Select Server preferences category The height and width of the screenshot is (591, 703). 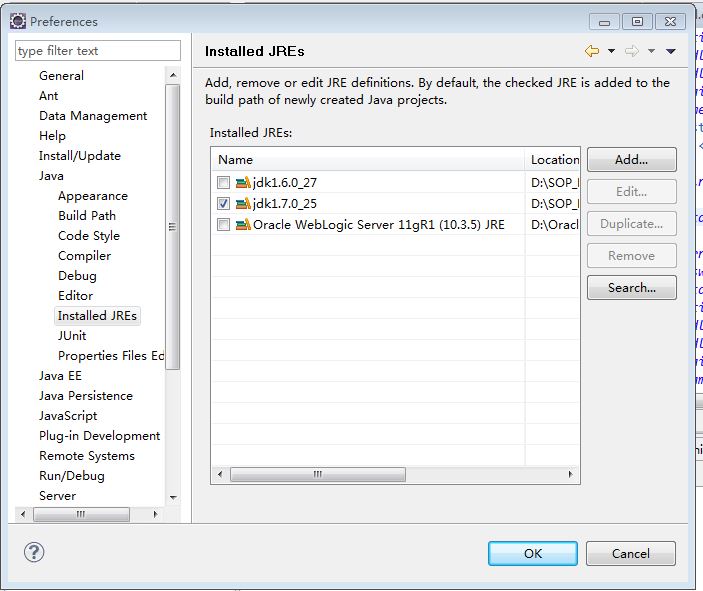point(57,496)
